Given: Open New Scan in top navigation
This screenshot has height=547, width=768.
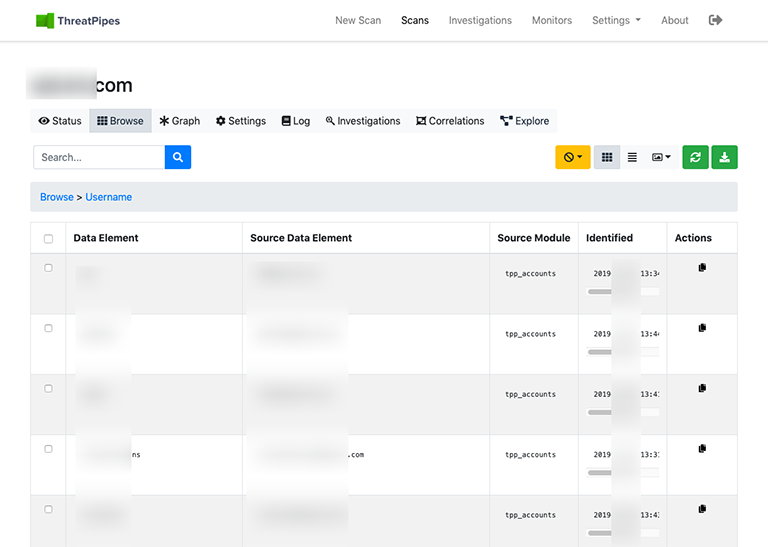Looking at the screenshot, I should 358,20.
